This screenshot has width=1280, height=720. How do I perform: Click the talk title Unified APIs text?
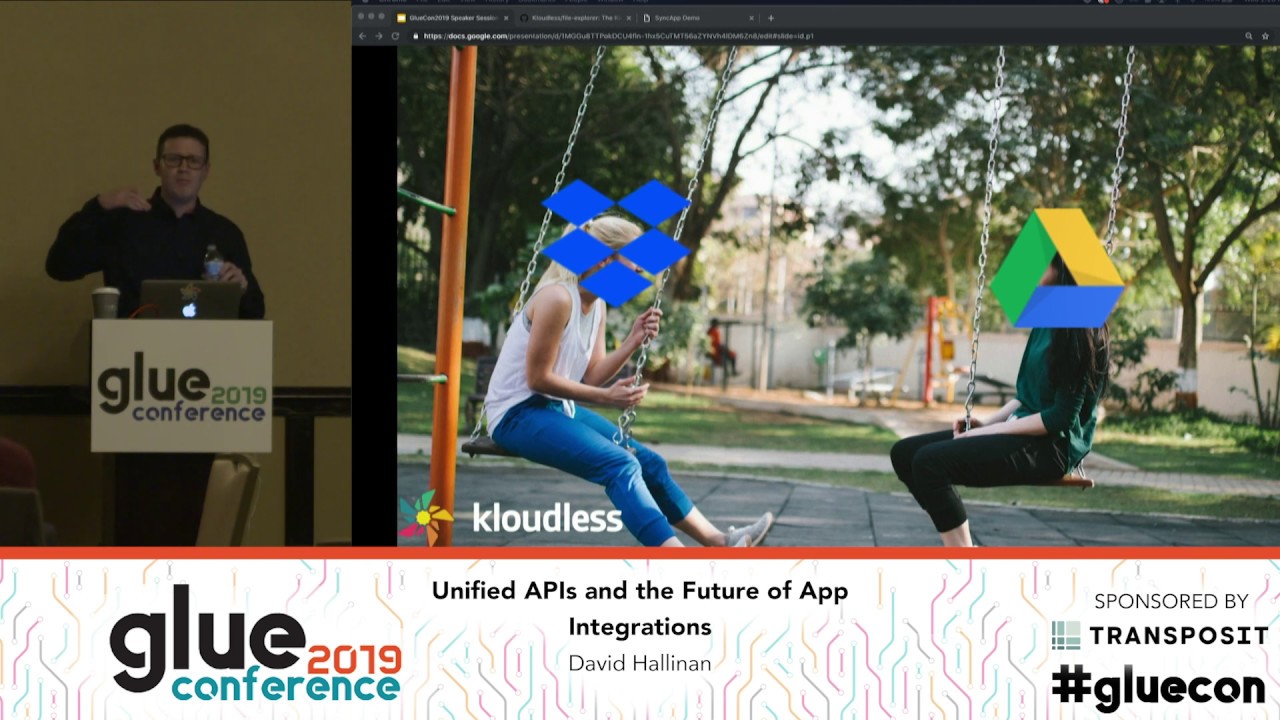coord(640,608)
